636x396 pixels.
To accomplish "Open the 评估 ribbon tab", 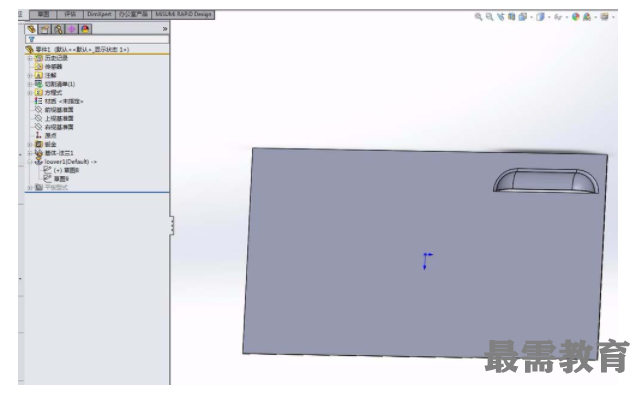I will pos(71,15).
